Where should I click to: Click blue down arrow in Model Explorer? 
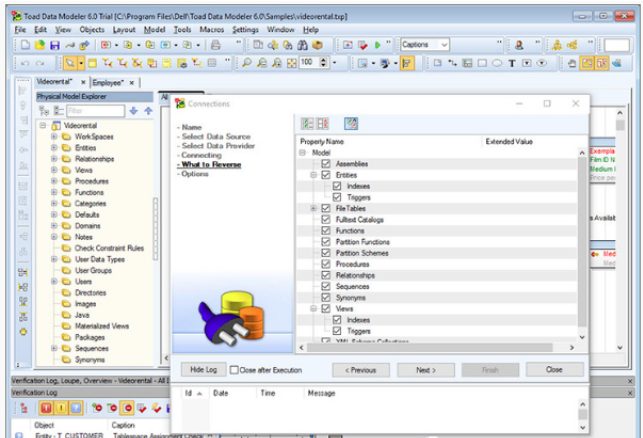(133, 111)
